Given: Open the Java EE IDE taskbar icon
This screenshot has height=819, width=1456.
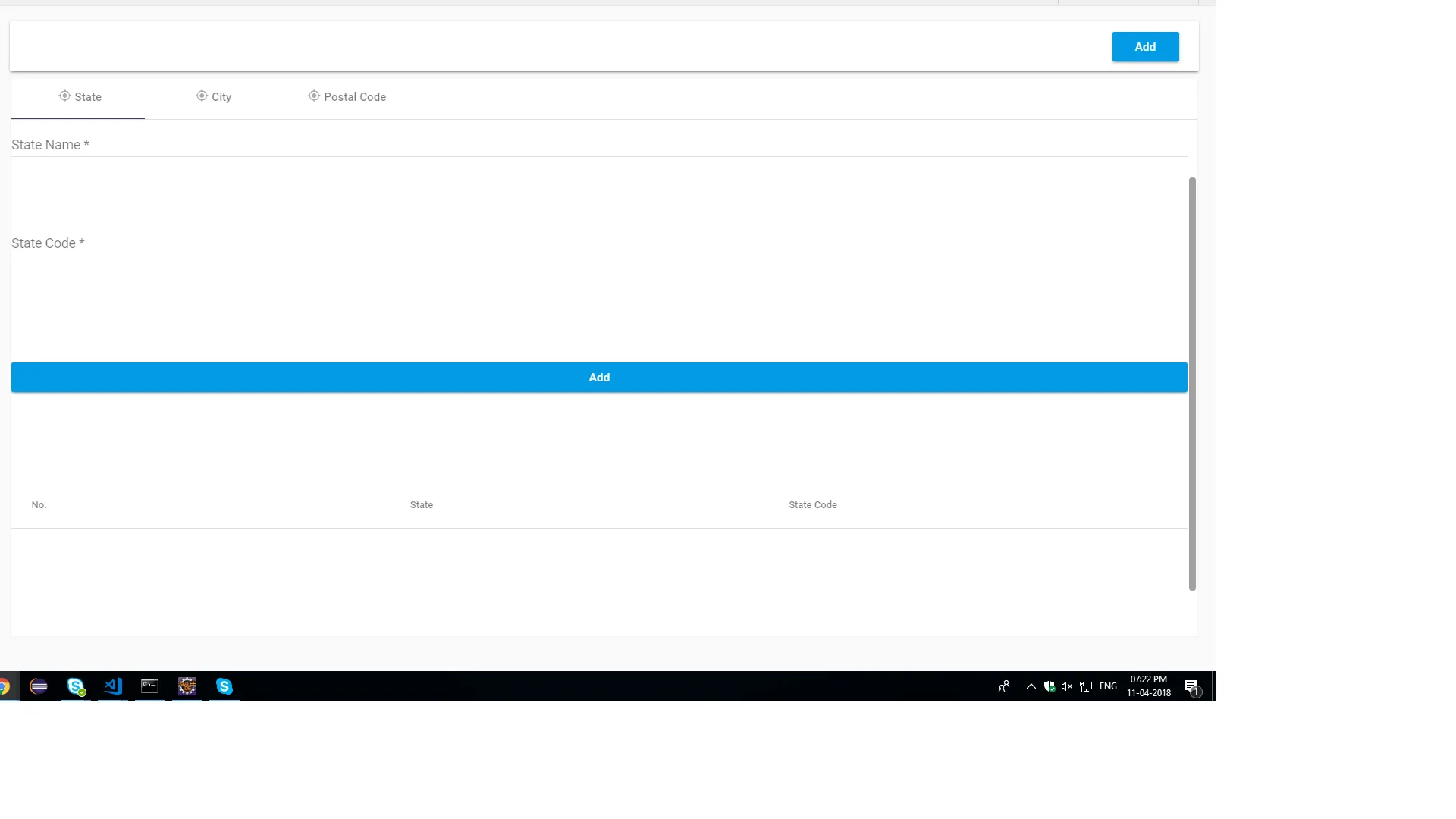Looking at the screenshot, I should [187, 686].
